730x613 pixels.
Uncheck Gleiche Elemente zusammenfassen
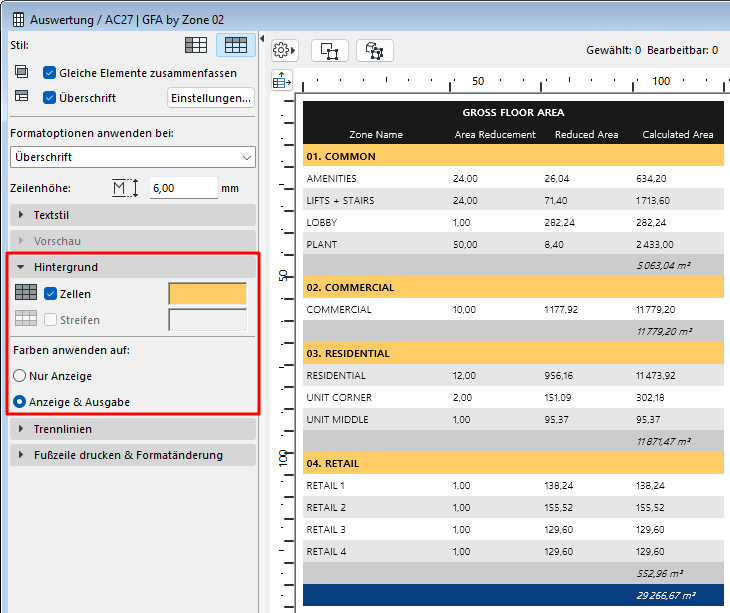50,73
